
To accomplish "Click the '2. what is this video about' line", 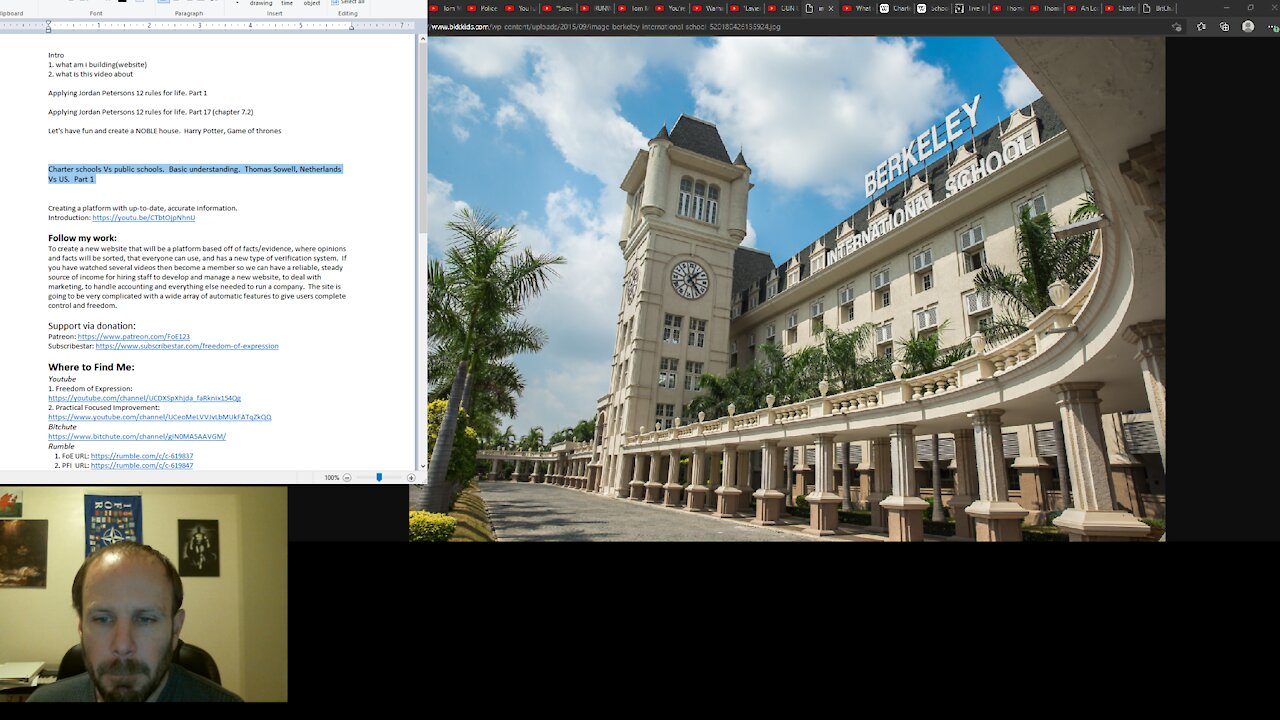I will (90, 74).
